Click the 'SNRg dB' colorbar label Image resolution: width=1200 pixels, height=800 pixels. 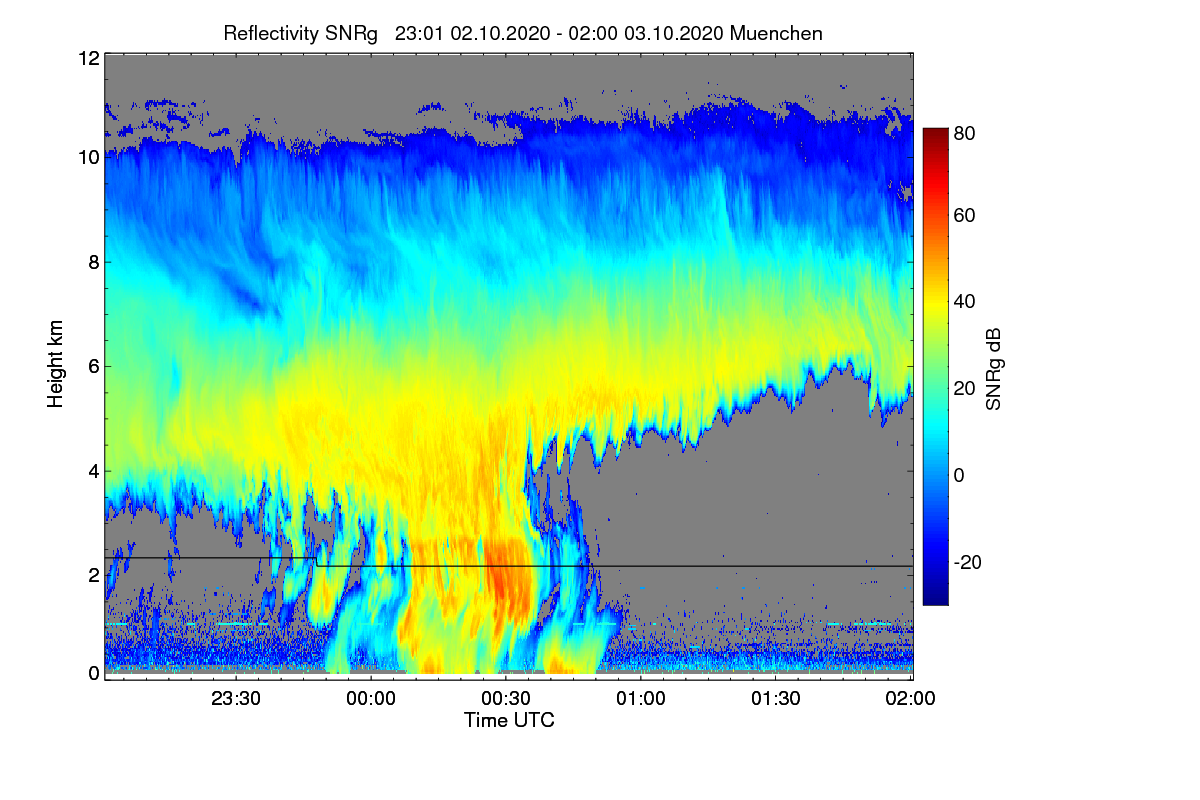tap(993, 367)
